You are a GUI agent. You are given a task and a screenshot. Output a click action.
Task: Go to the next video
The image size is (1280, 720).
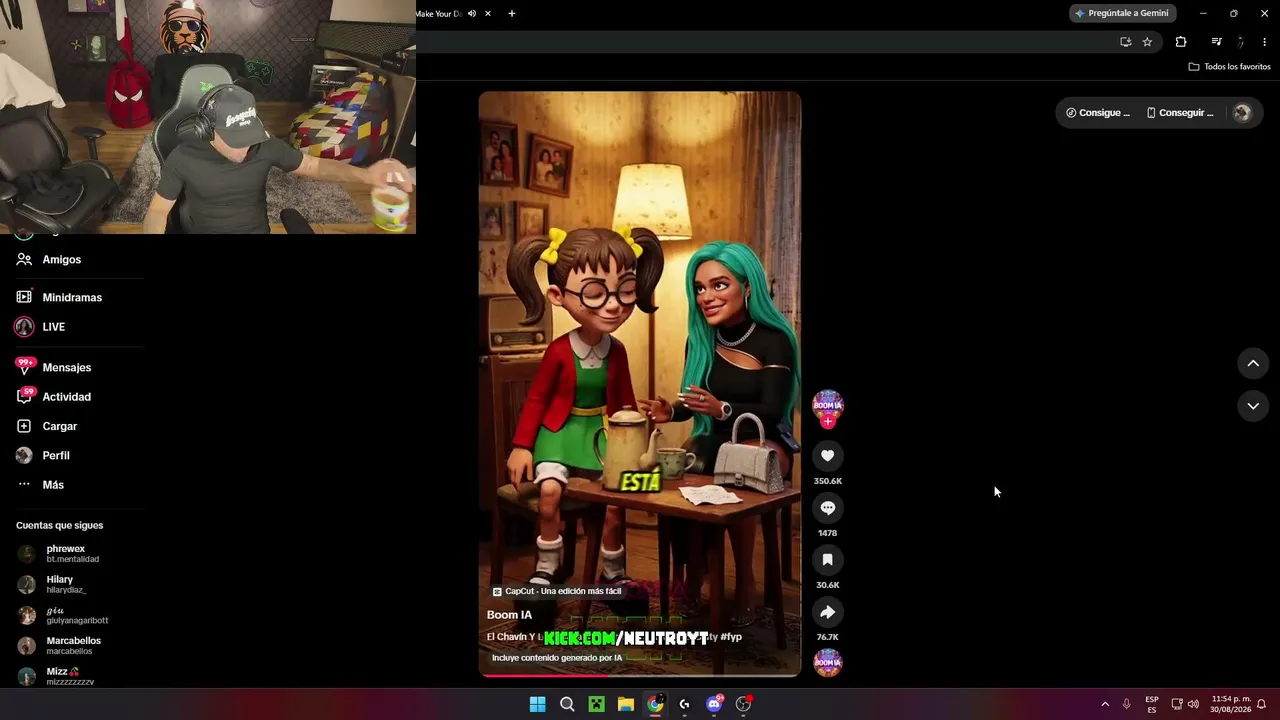click(x=1253, y=406)
